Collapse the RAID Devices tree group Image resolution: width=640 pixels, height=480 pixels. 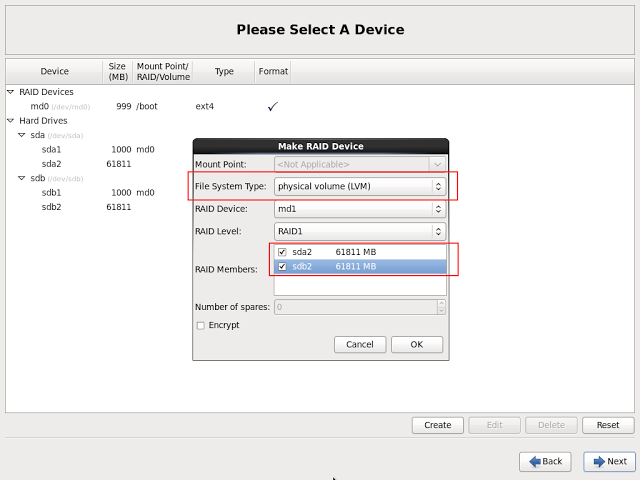coord(11,92)
